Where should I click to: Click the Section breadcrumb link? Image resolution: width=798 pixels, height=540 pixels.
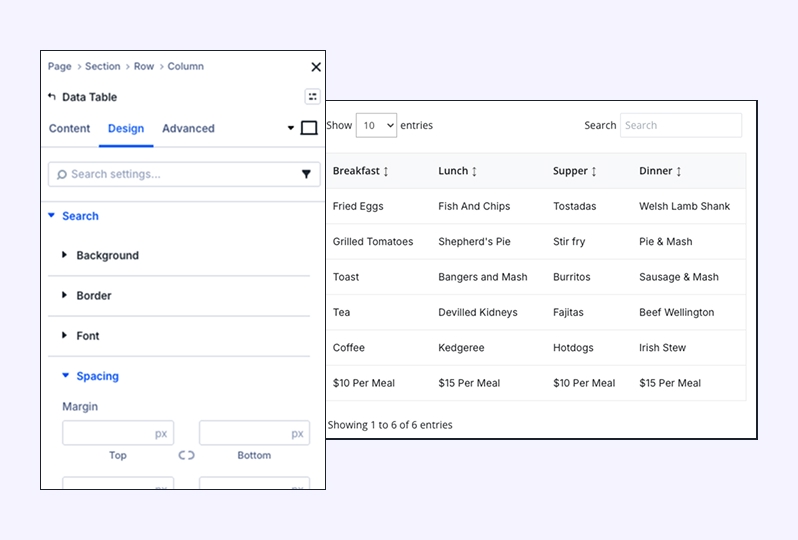pyautogui.click(x=102, y=67)
